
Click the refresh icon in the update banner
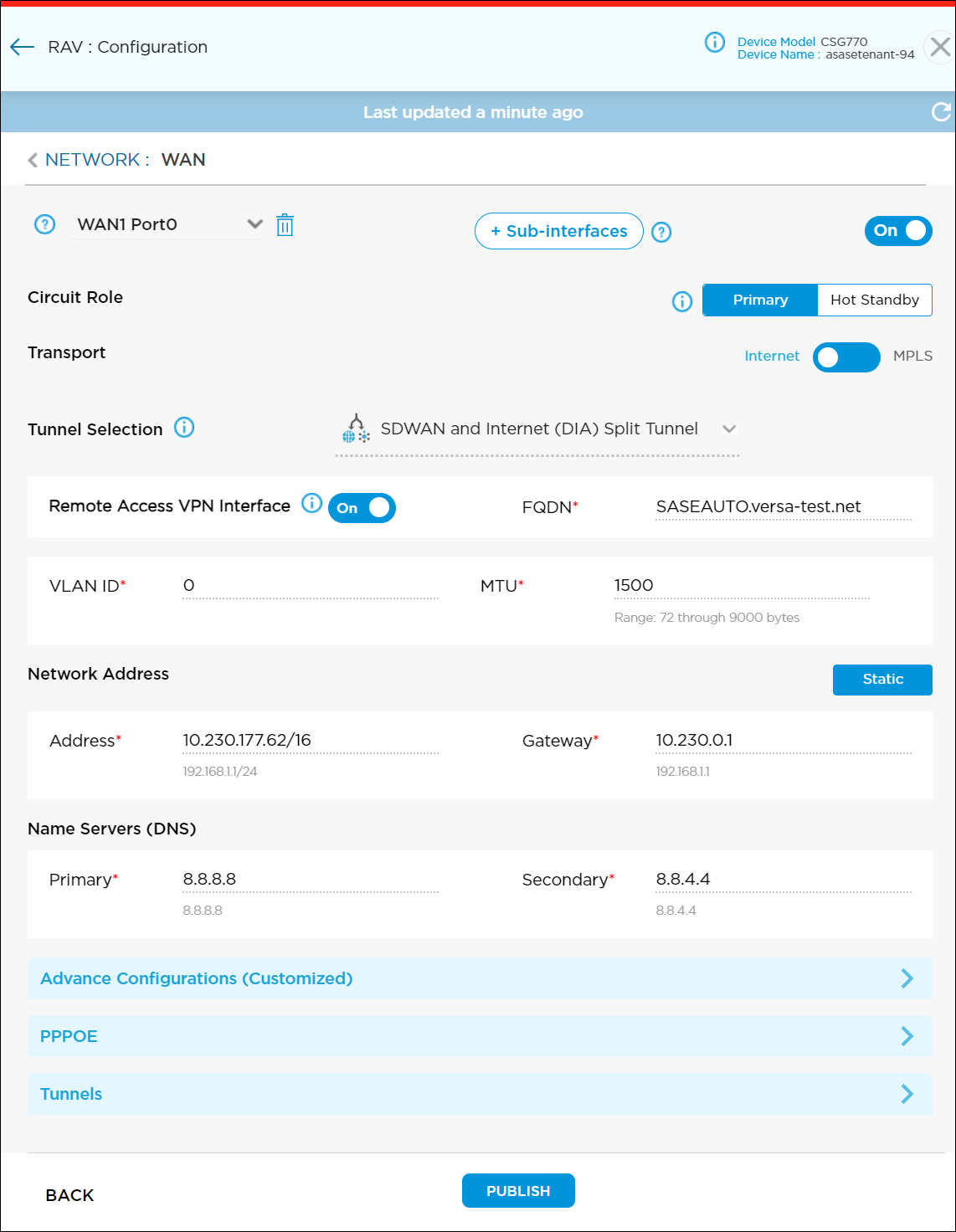pos(941,112)
